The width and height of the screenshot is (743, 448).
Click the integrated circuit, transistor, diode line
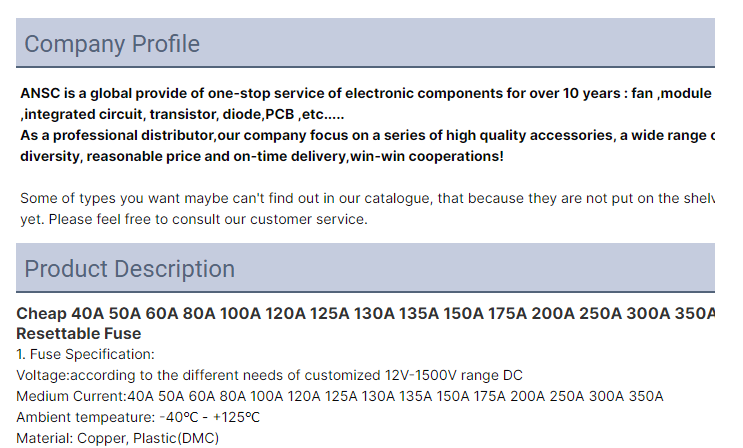click(182, 114)
